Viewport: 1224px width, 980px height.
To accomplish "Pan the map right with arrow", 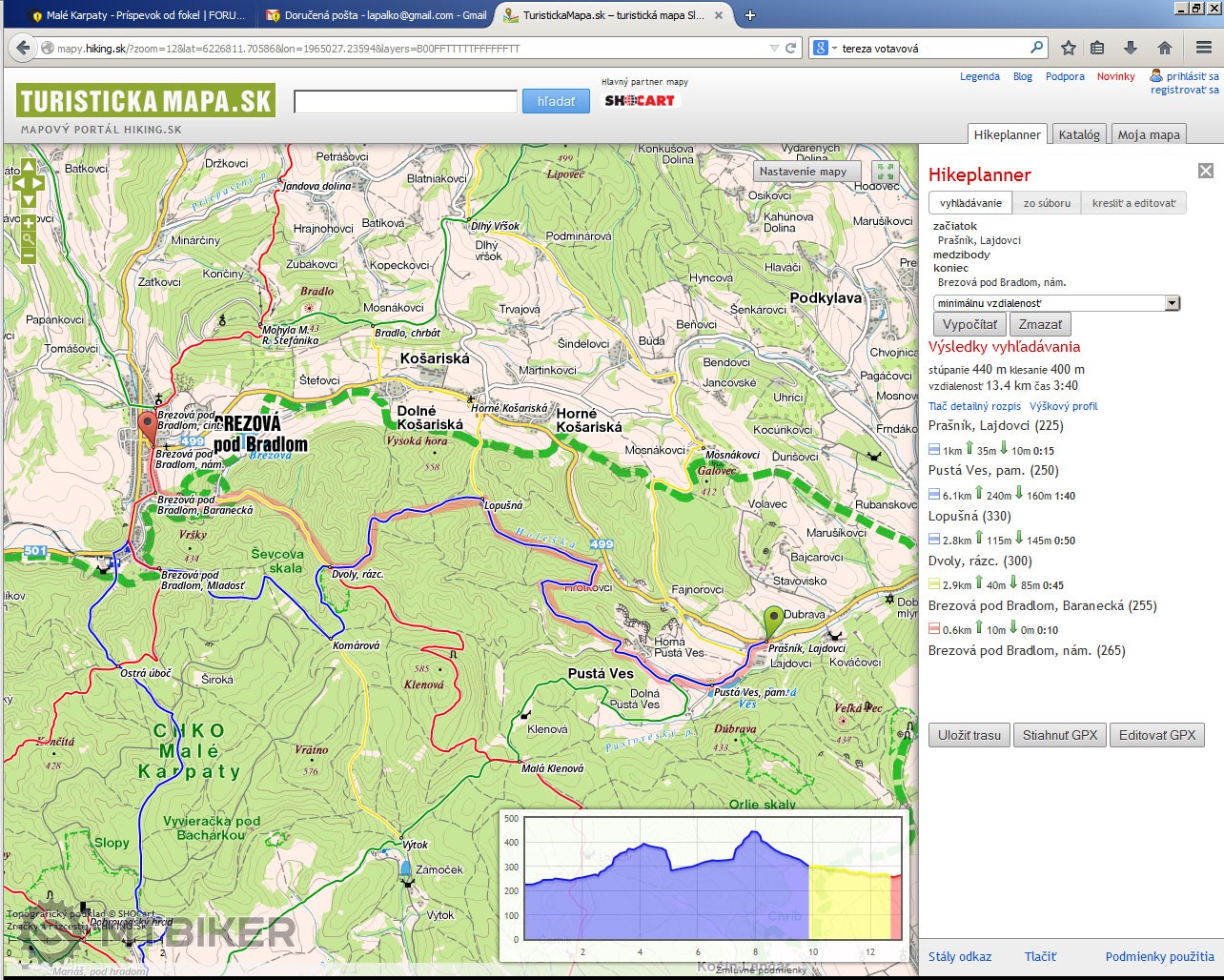I will click(38, 183).
